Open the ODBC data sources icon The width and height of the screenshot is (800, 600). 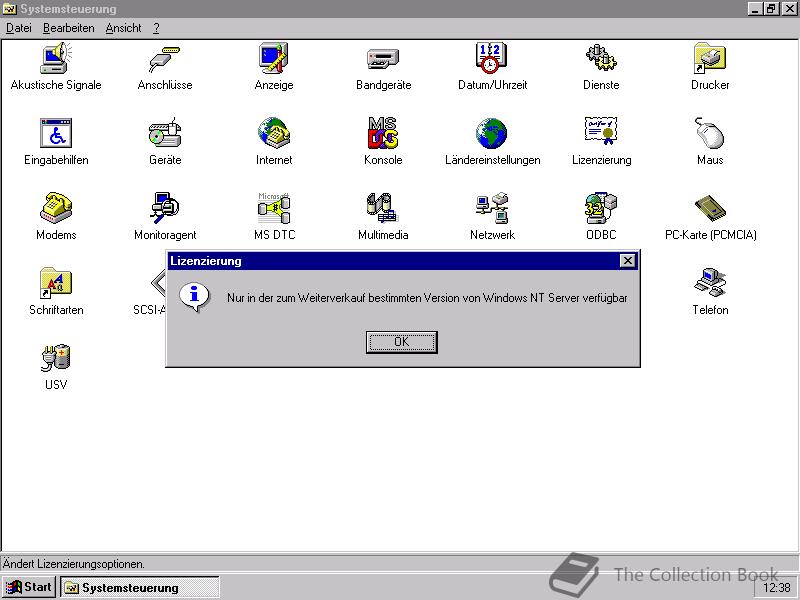(601, 208)
